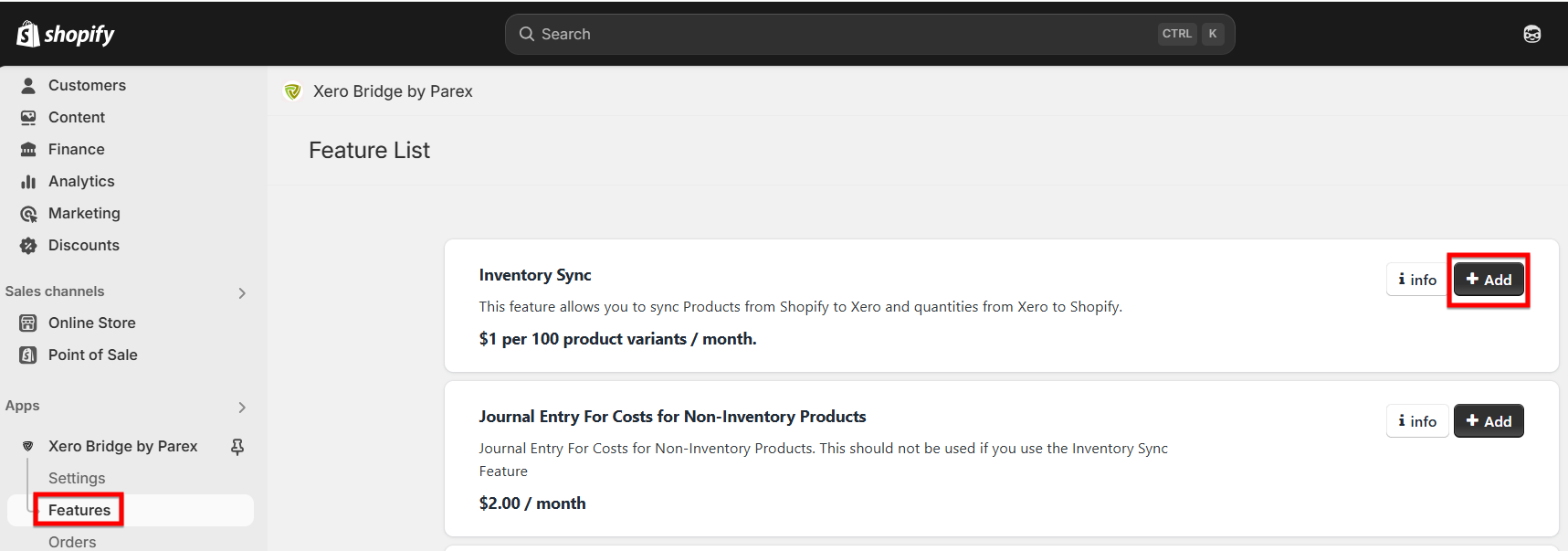
Task: Focus the Search field in top bar
Action: coord(869,34)
